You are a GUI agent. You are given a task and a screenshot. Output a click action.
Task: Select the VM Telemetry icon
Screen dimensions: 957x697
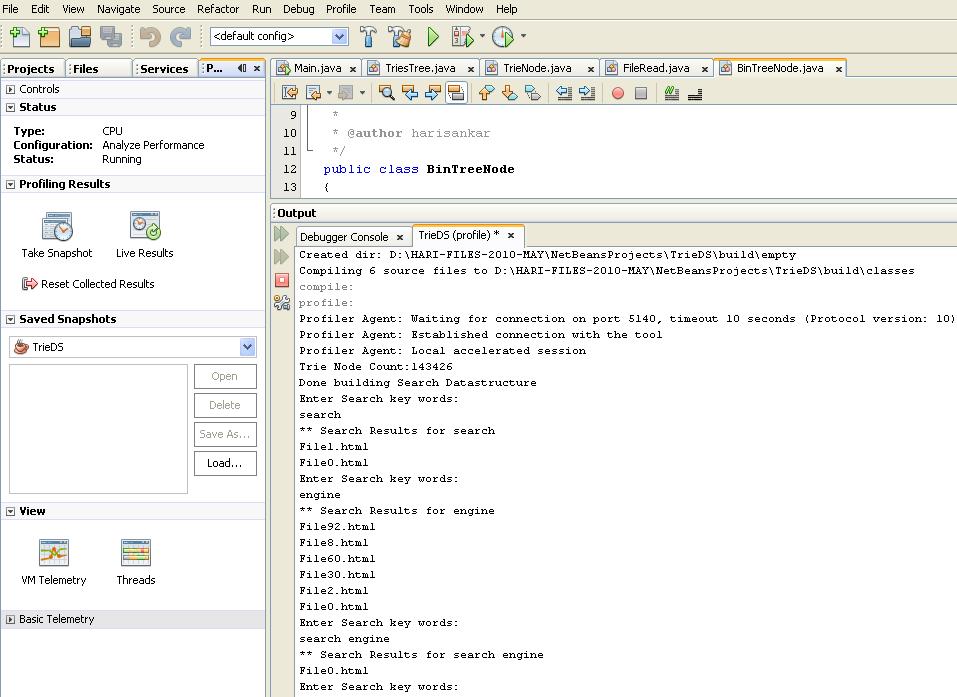click(53, 551)
